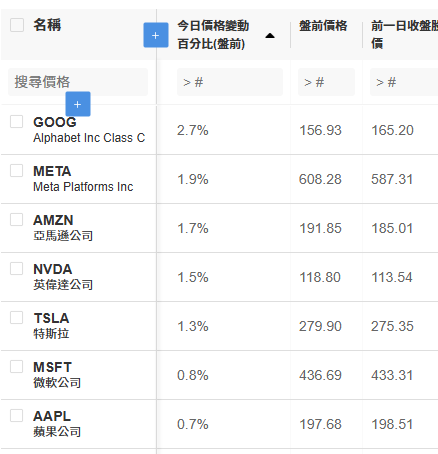Sort by 今日價格變動百分比(盤前) column header
Image resolution: width=438 pixels, height=454 pixels.
click(213, 35)
